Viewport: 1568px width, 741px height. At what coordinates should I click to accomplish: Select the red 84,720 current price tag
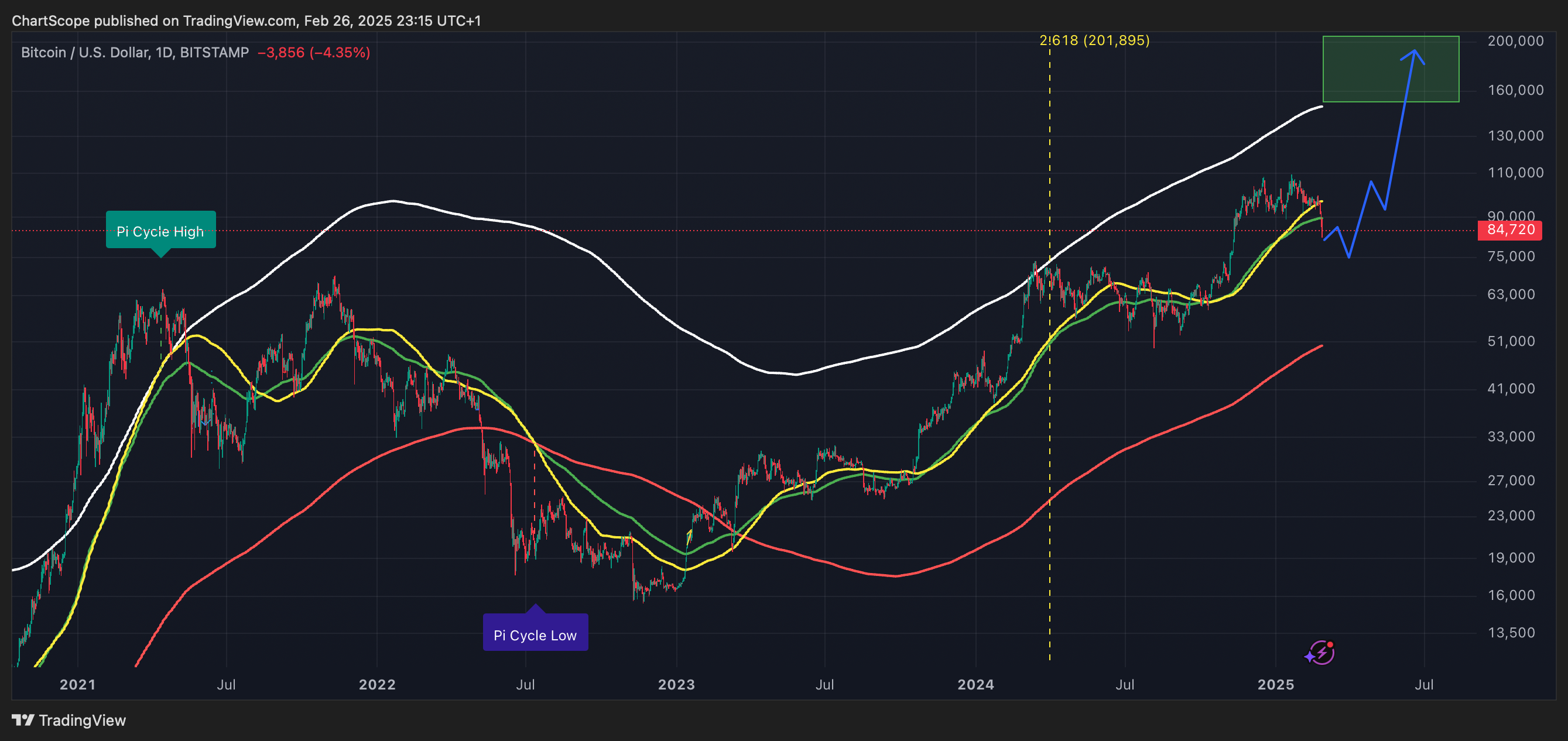(x=1509, y=230)
